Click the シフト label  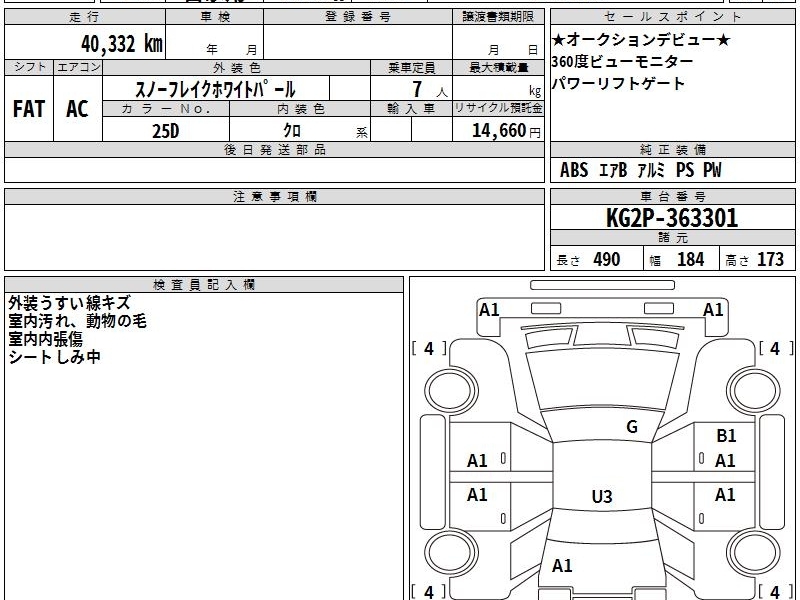(29, 67)
